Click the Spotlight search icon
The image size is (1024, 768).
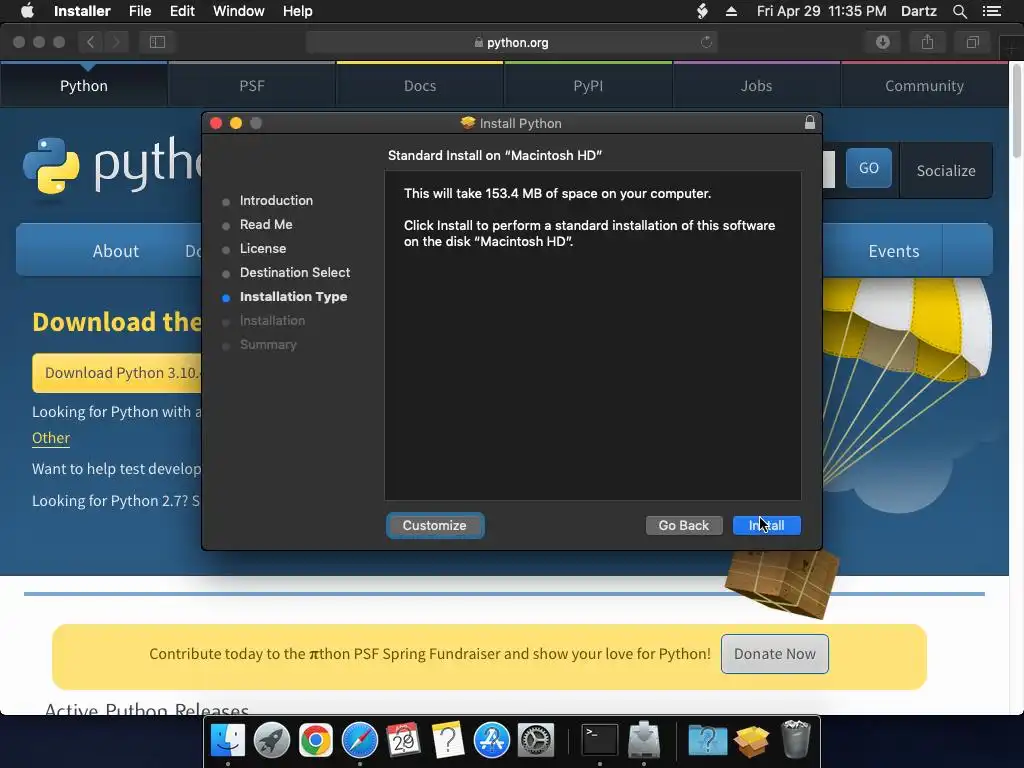(x=960, y=11)
